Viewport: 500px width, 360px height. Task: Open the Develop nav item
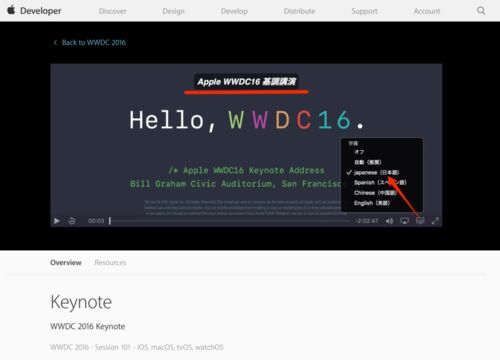pos(234,11)
